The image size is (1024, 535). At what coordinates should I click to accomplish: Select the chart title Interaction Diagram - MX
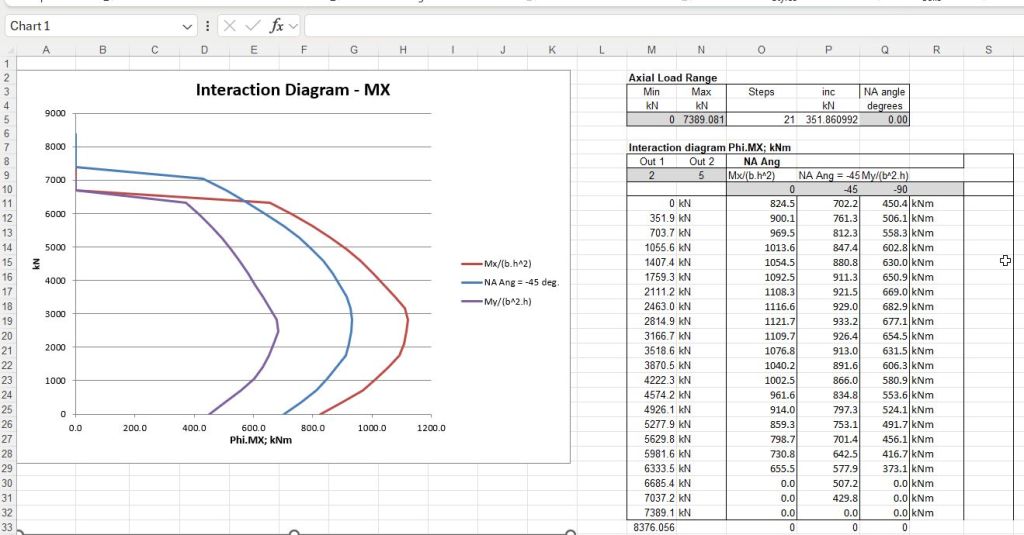click(293, 90)
